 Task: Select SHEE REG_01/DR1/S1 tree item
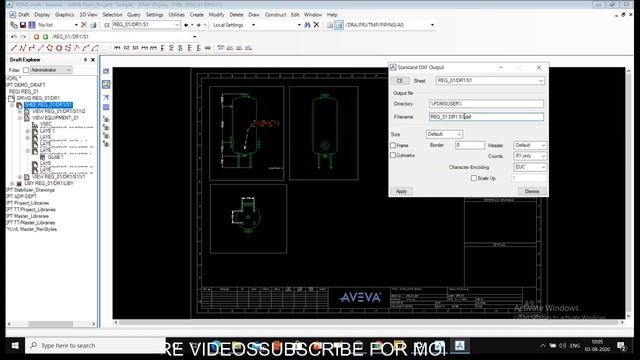pos(48,105)
